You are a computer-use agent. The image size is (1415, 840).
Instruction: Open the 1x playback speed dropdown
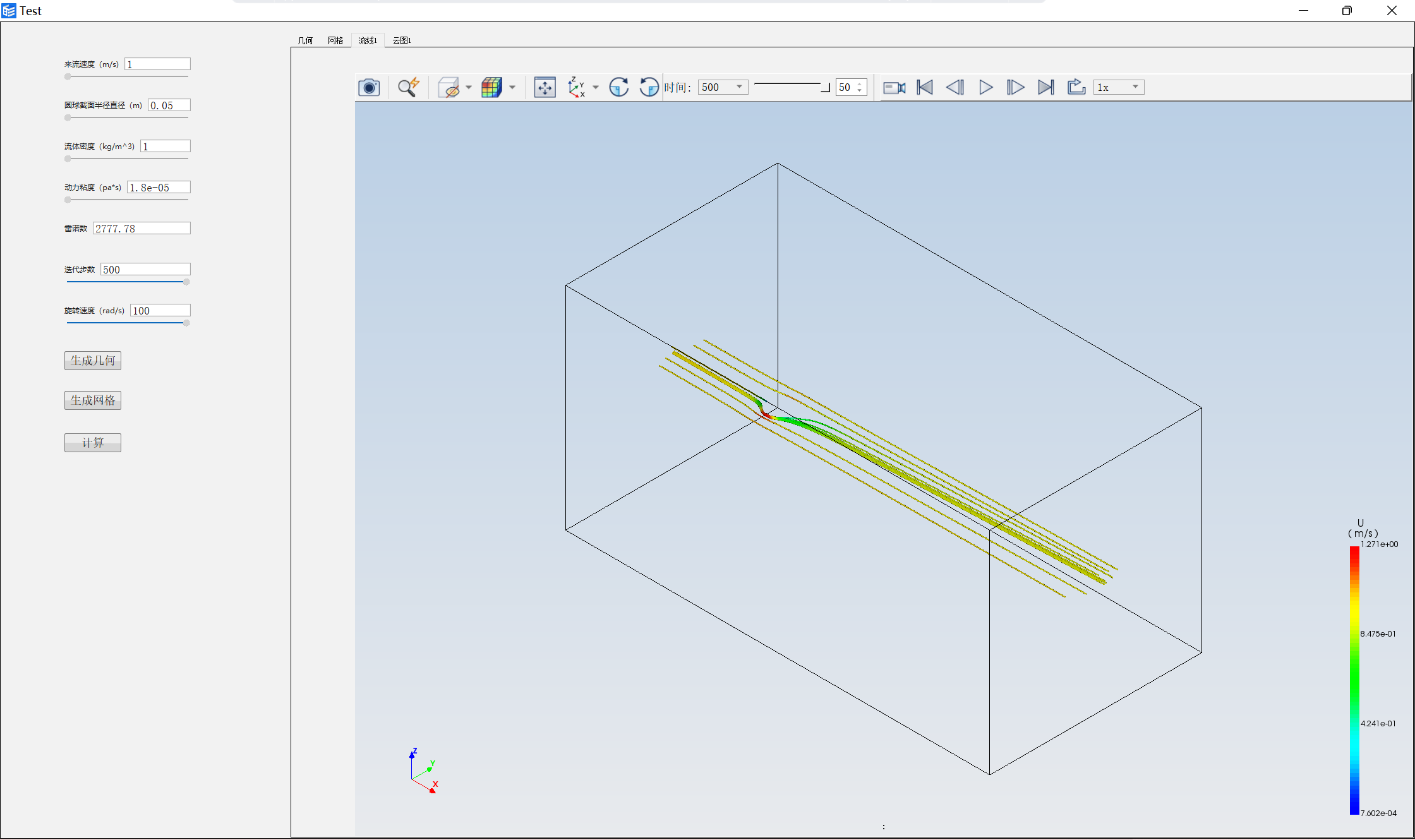pos(1119,87)
